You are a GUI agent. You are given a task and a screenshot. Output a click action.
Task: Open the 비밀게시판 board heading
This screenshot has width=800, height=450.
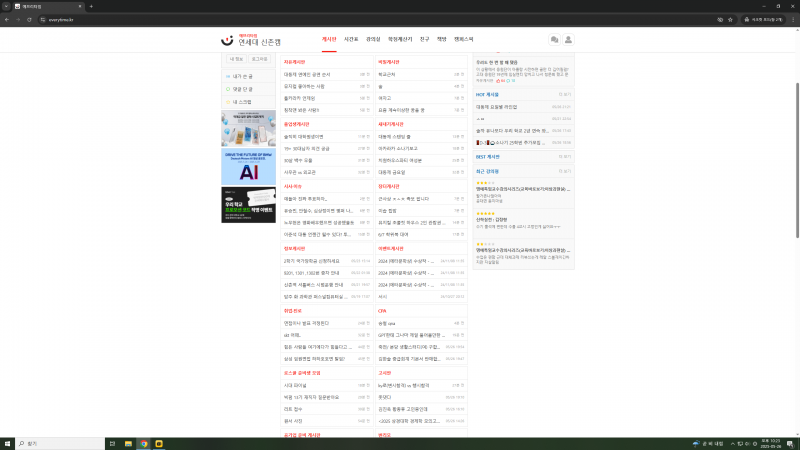click(389, 62)
